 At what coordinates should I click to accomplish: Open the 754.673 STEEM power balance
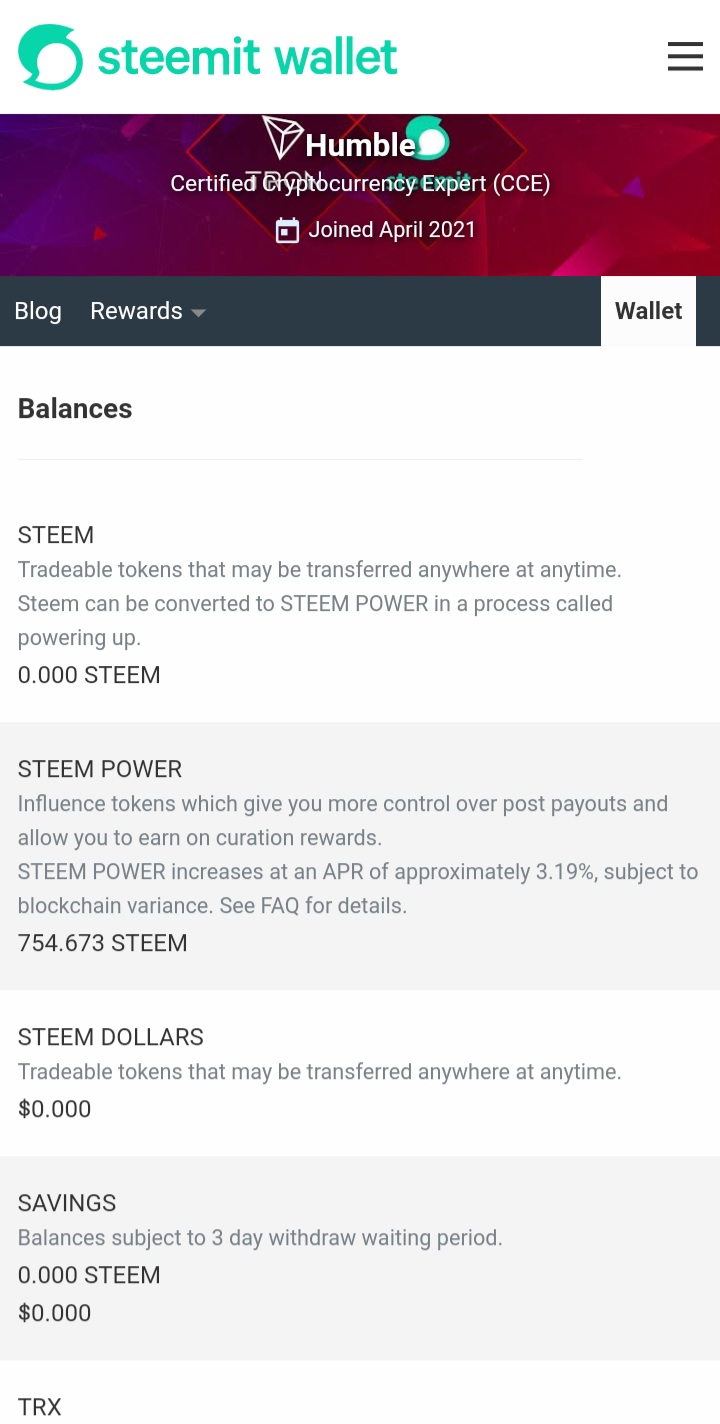click(x=103, y=943)
